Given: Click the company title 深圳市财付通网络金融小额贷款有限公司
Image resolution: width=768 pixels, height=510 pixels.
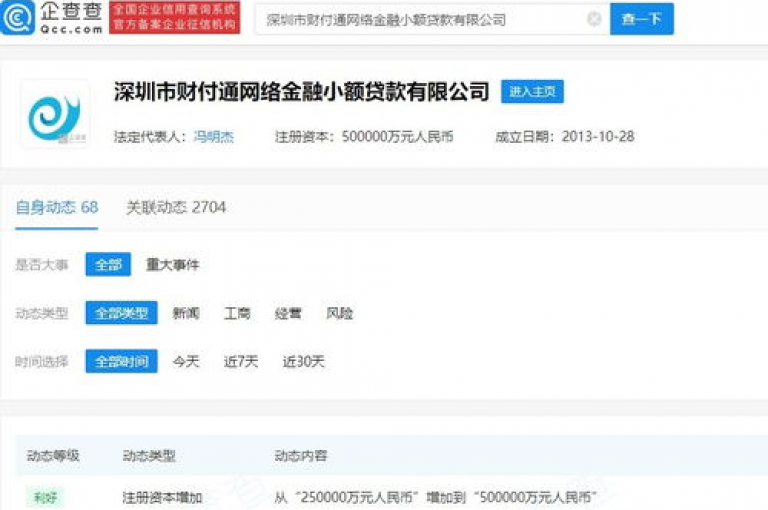Looking at the screenshot, I should [x=302, y=92].
